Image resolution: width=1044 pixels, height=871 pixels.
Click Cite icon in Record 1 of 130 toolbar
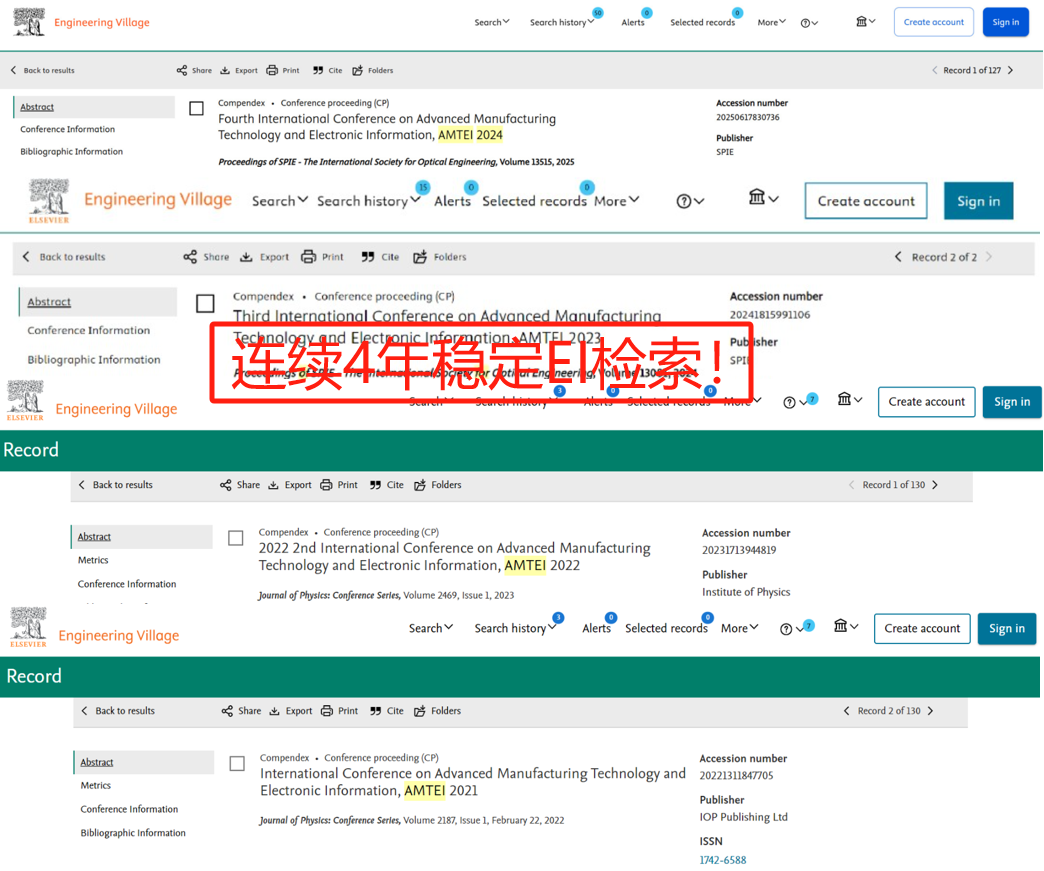[x=376, y=485]
